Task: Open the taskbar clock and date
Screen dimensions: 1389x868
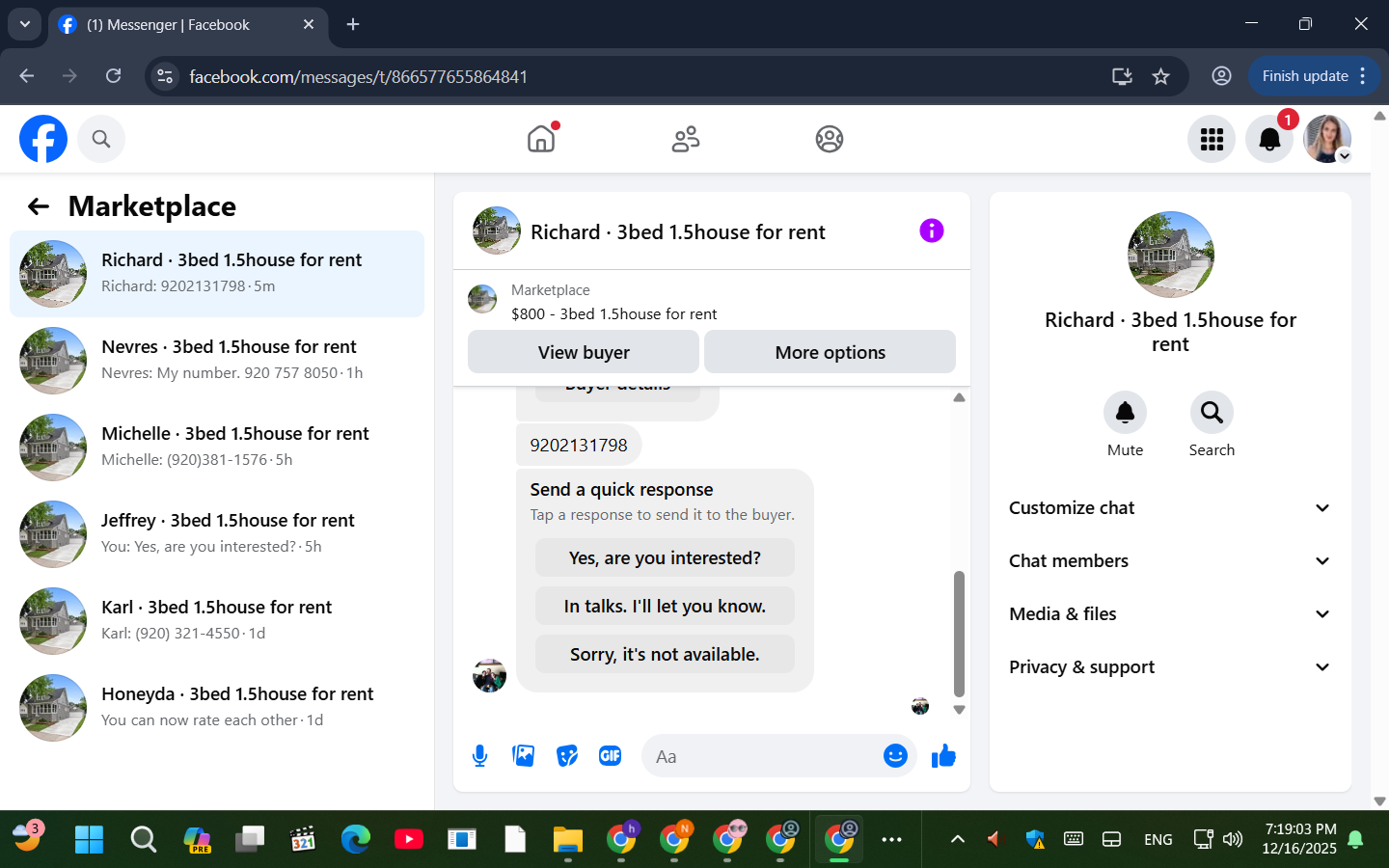Action: 1299,839
